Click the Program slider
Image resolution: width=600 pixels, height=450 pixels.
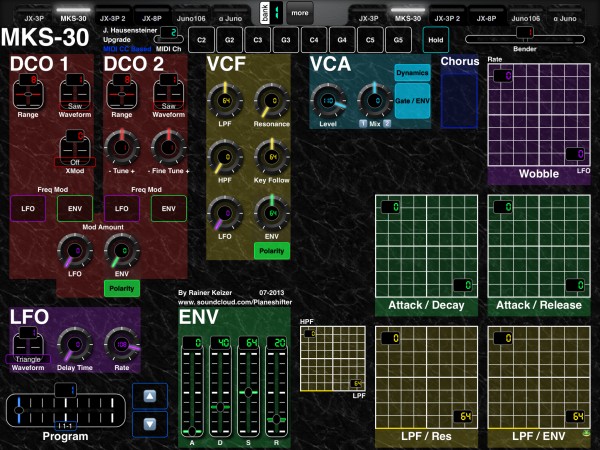(65, 410)
